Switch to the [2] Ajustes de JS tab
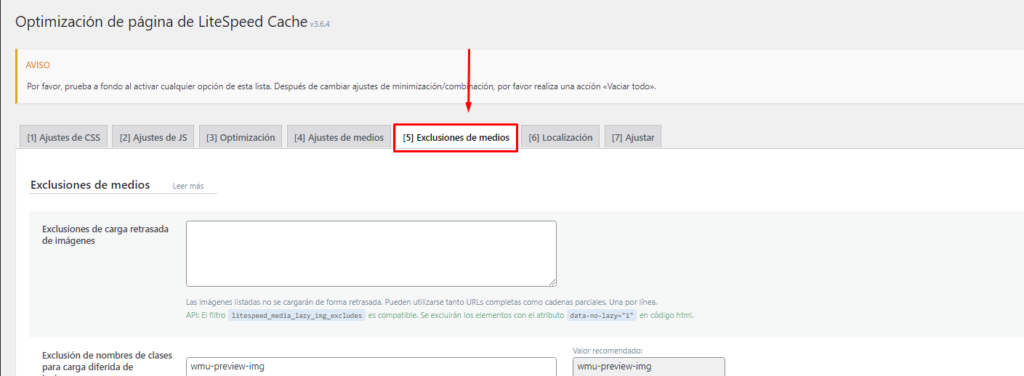The image size is (1024, 376). click(153, 138)
